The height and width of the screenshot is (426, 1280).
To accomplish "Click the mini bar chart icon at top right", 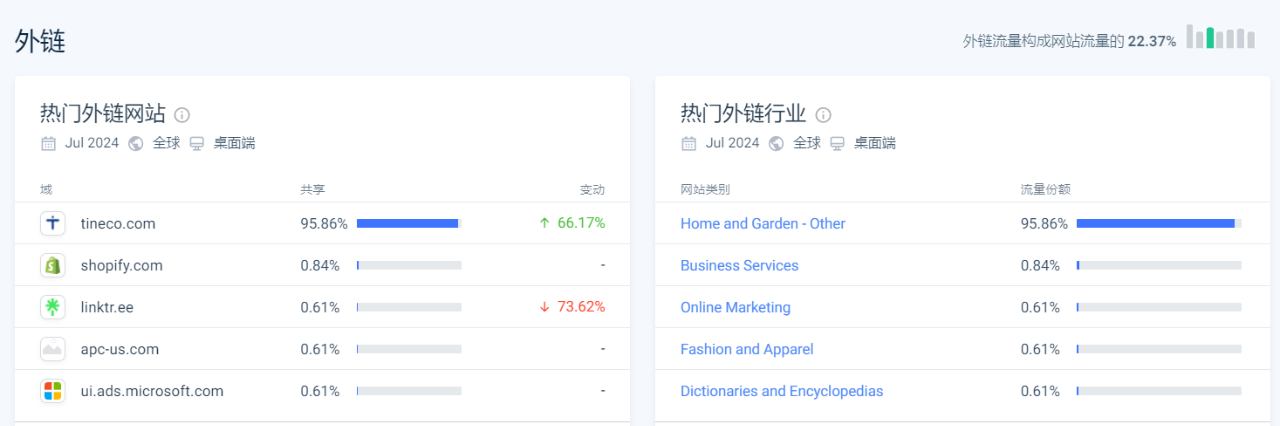I will (x=1220, y=38).
